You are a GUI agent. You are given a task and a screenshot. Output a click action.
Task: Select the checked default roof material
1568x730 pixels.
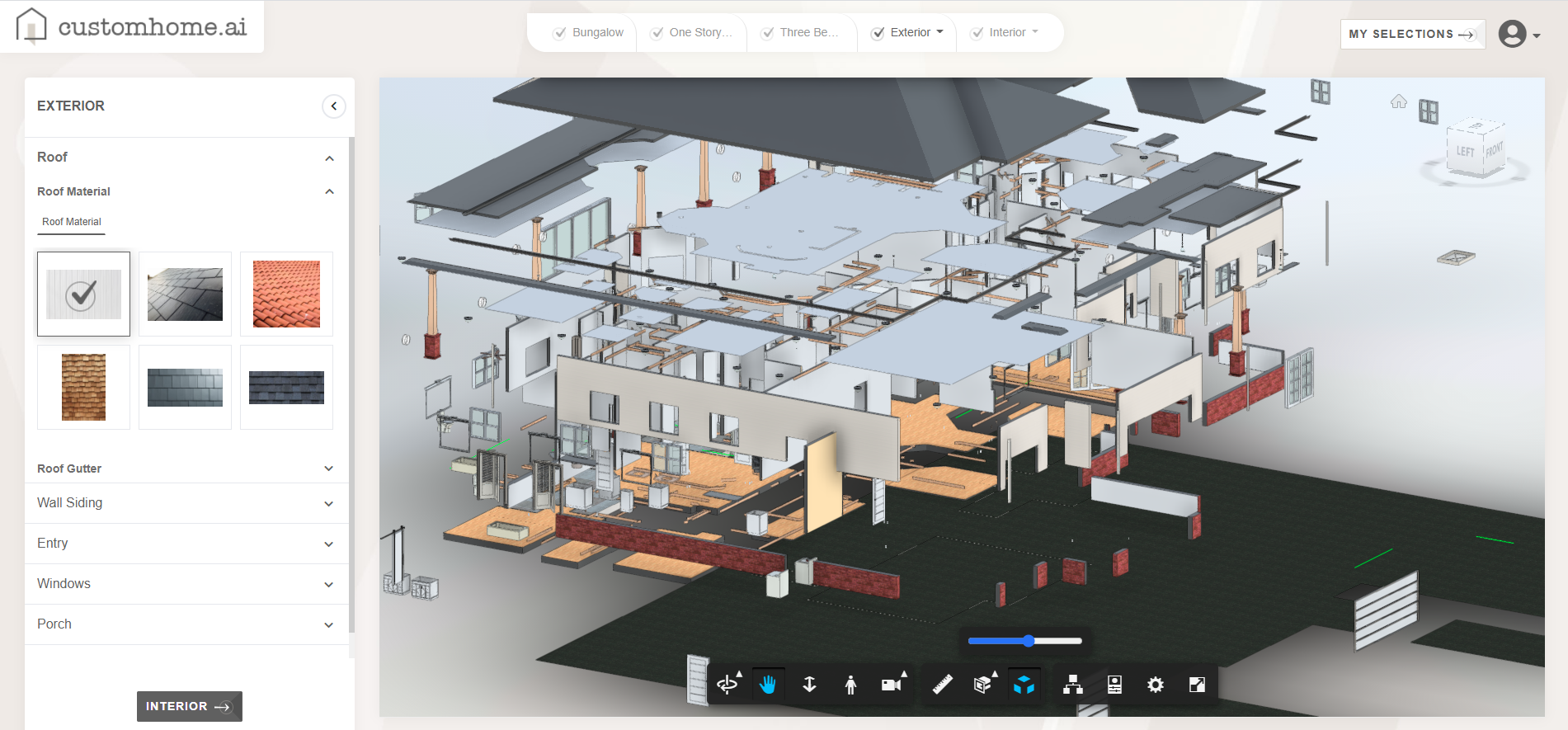(83, 294)
